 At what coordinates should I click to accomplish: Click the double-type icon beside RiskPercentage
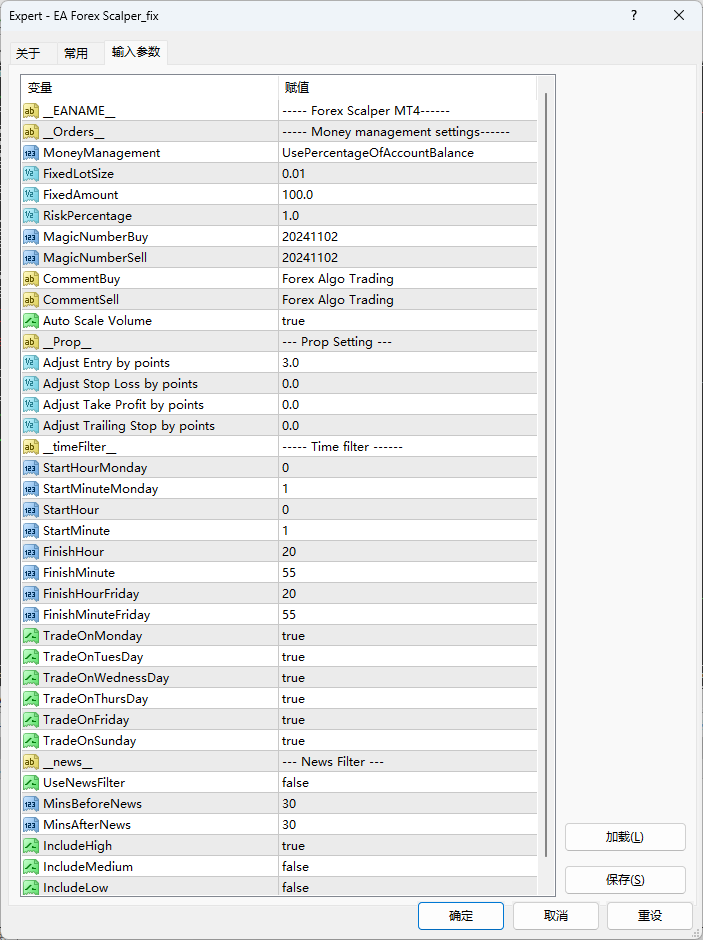pyautogui.click(x=31, y=216)
